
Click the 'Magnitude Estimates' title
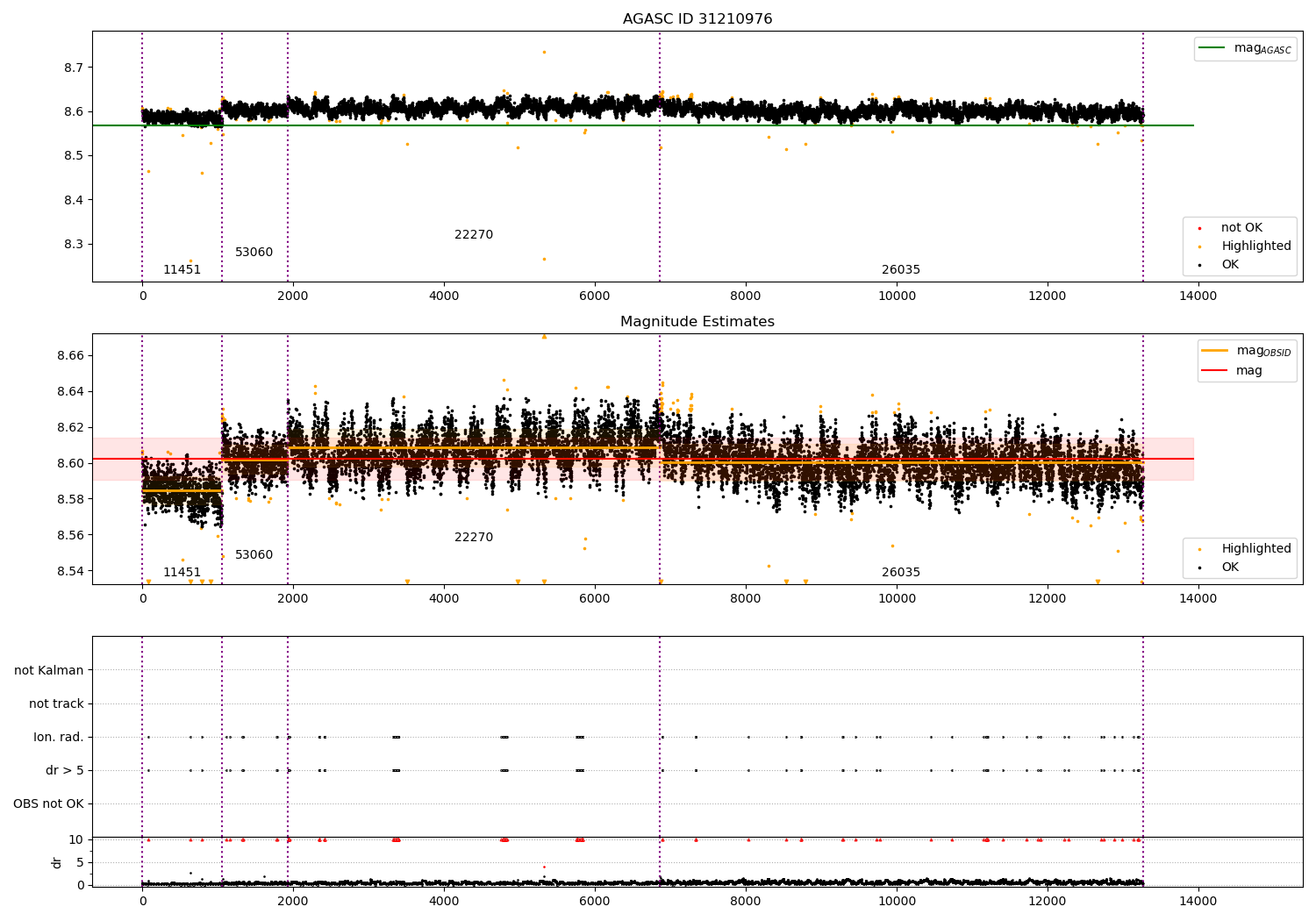(x=697, y=322)
